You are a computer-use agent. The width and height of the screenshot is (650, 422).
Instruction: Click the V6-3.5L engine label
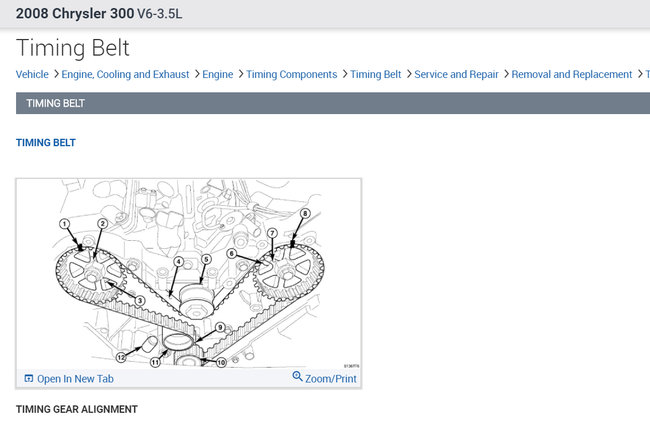click(x=160, y=14)
